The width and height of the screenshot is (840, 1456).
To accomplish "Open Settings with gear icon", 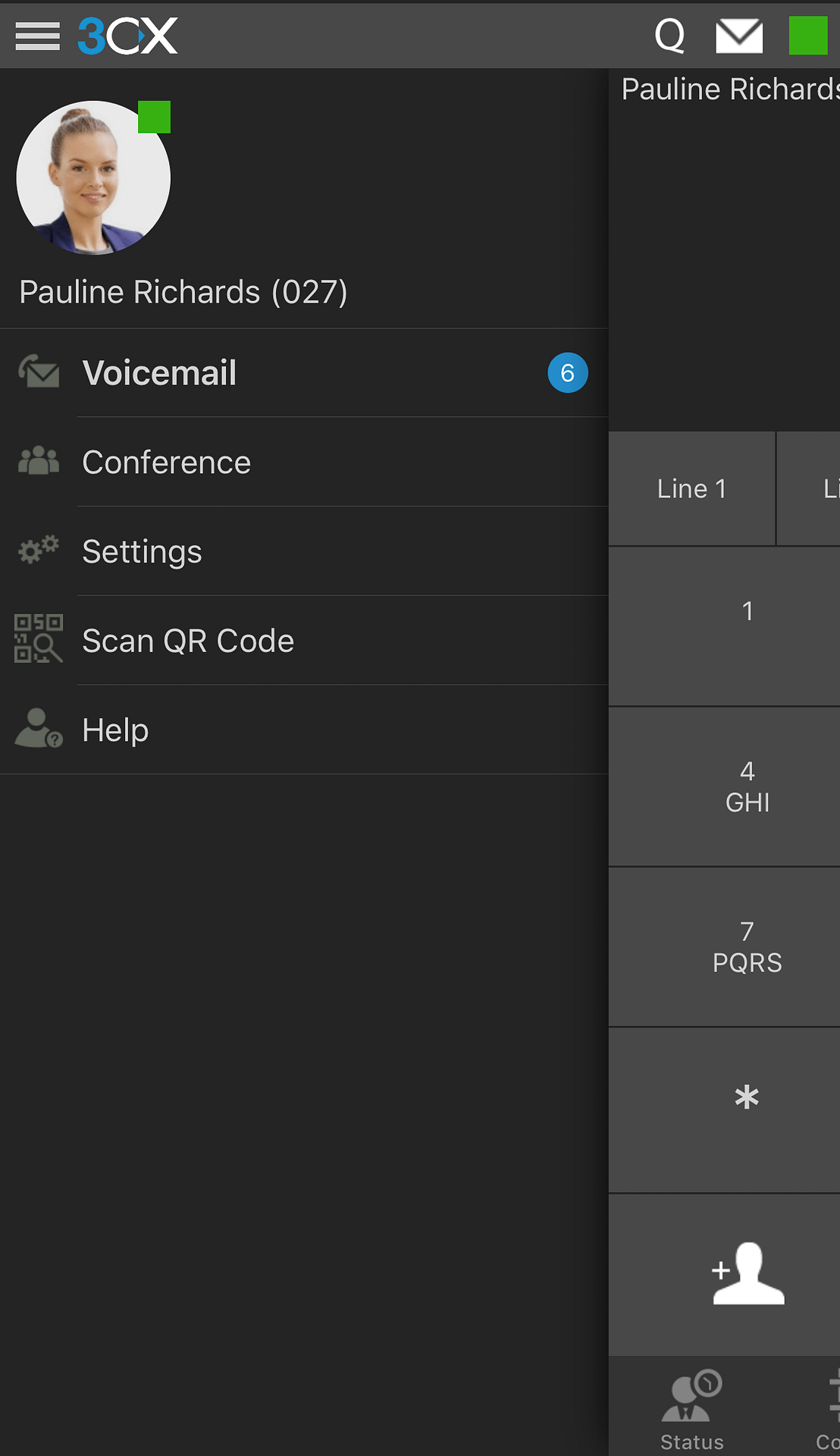I will [304, 551].
